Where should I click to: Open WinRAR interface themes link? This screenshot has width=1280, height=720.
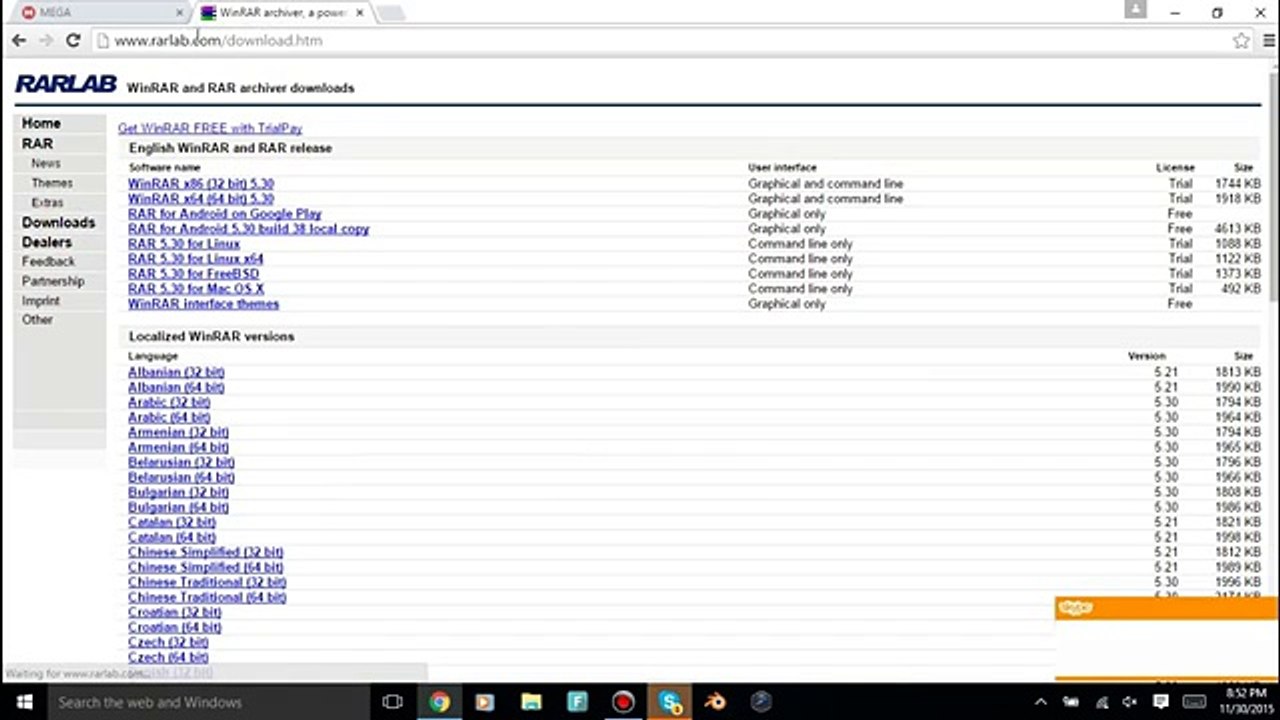pos(203,304)
